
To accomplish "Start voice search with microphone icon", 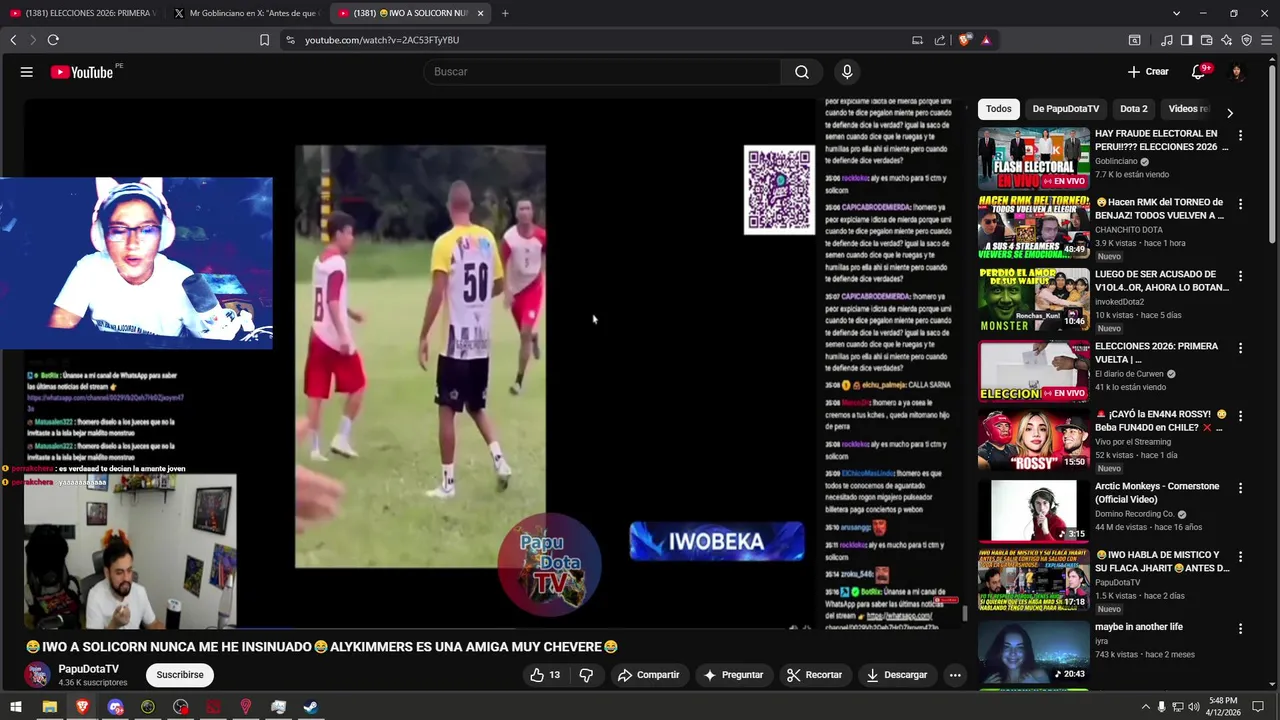I will coord(847,72).
